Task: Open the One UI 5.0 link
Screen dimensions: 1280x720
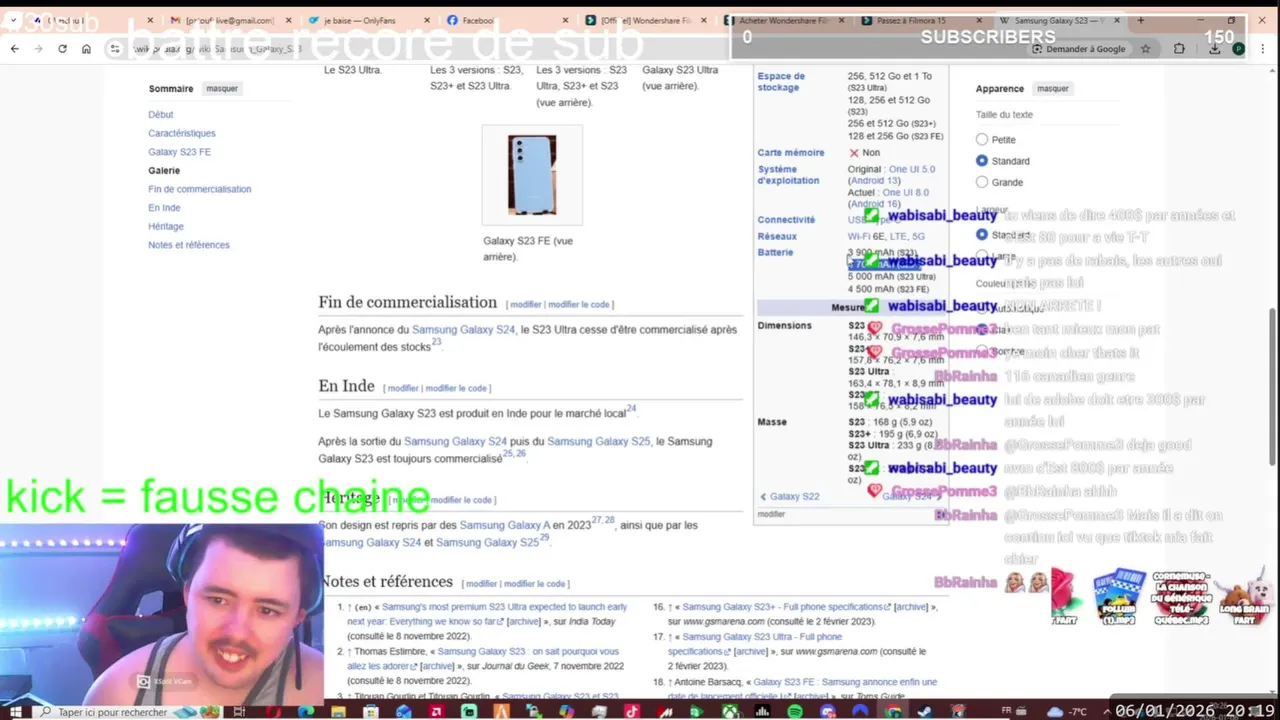Action: click(x=912, y=169)
